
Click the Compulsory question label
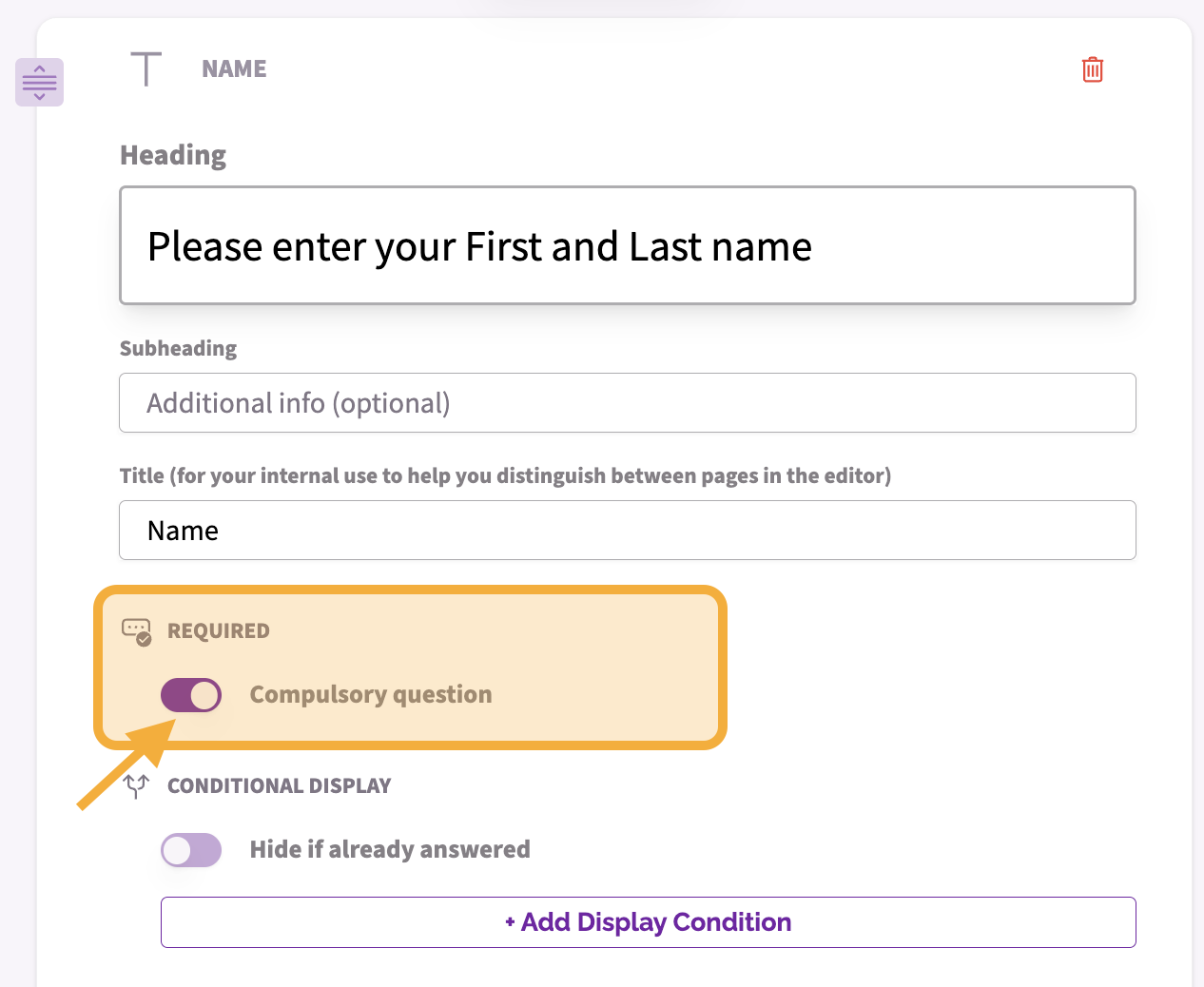tap(371, 695)
